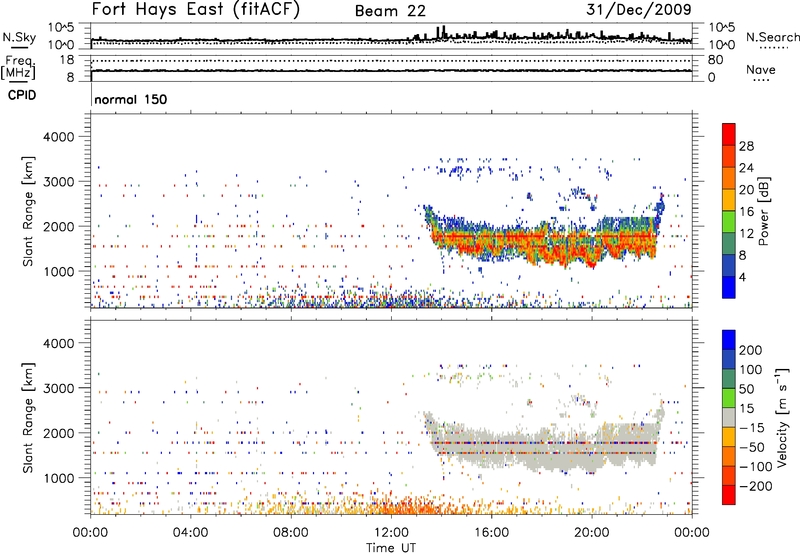Click the red Velocity segment below -200

point(729,495)
